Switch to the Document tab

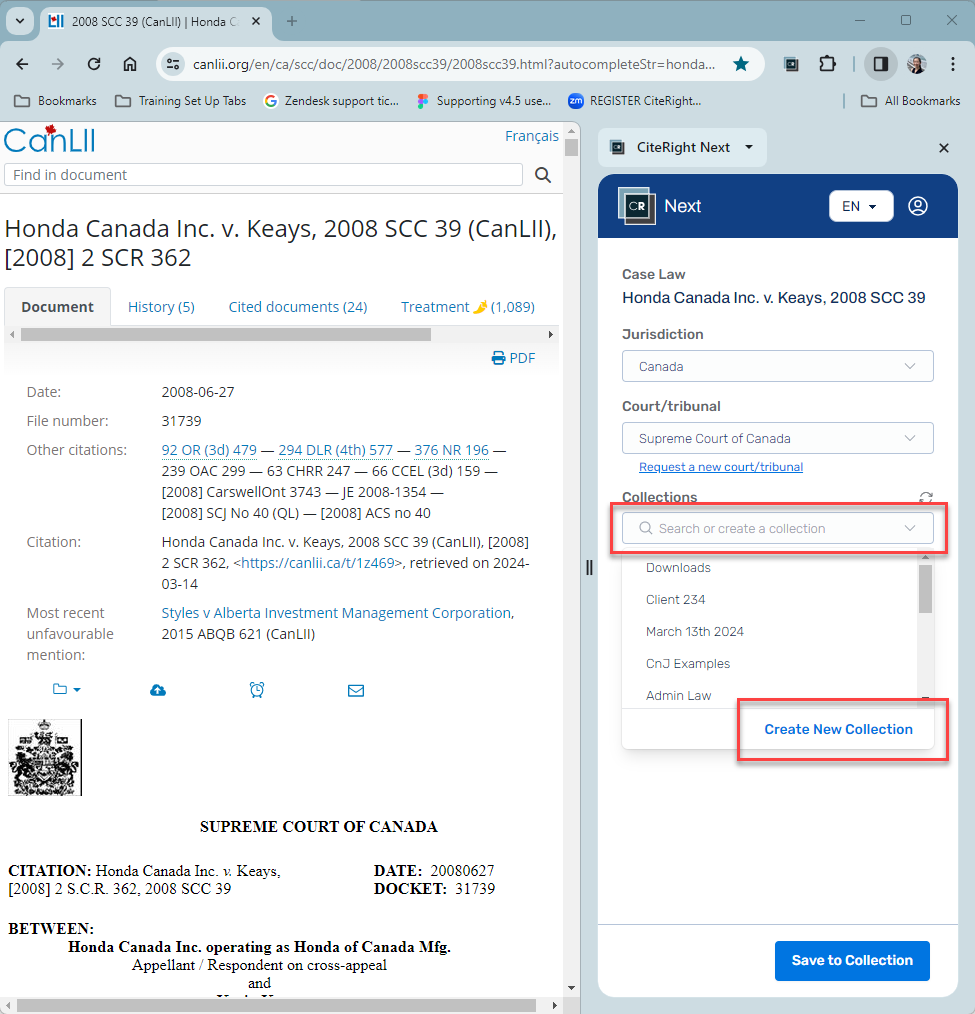pos(58,307)
